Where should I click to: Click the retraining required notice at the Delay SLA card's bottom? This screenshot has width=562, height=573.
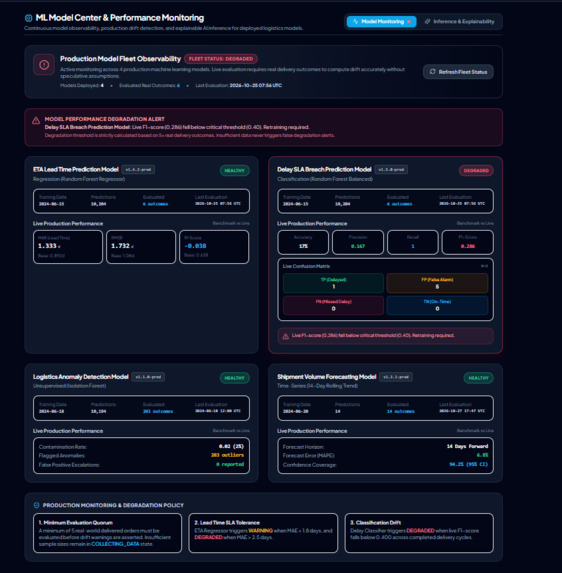[x=386, y=336]
